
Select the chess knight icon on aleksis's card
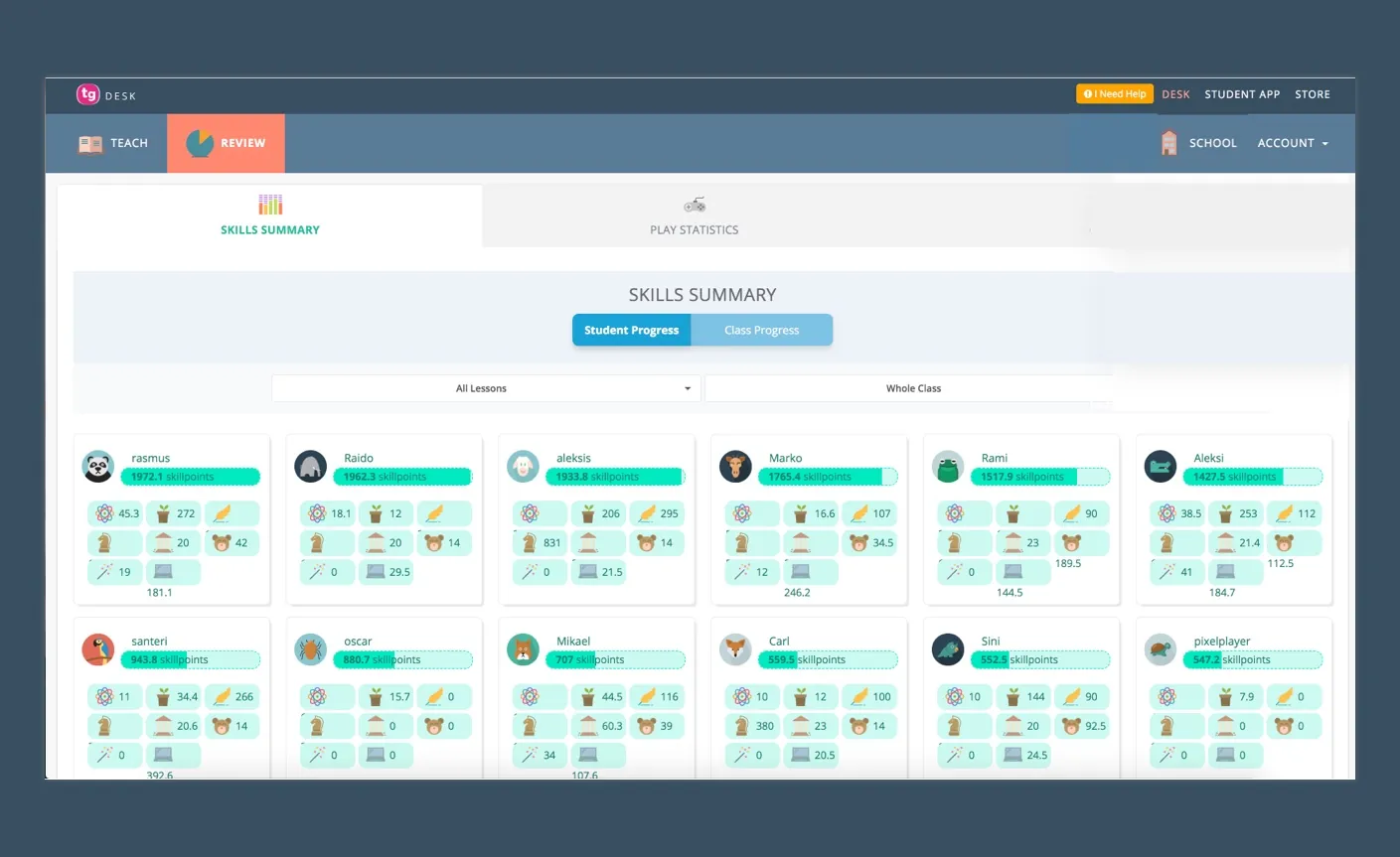(x=530, y=543)
